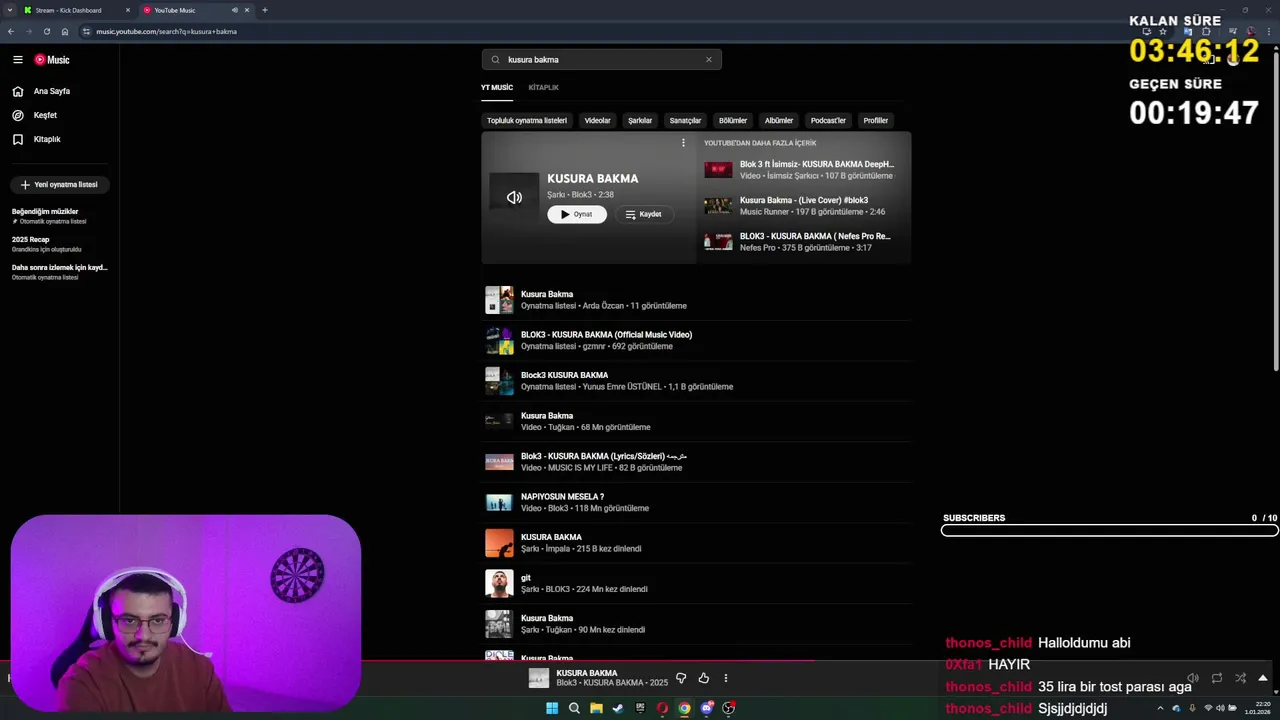Play Tuğkan's Kusura Bakma song (90 Mn)
The width and height of the screenshot is (1280, 720).
pyautogui.click(x=696, y=624)
